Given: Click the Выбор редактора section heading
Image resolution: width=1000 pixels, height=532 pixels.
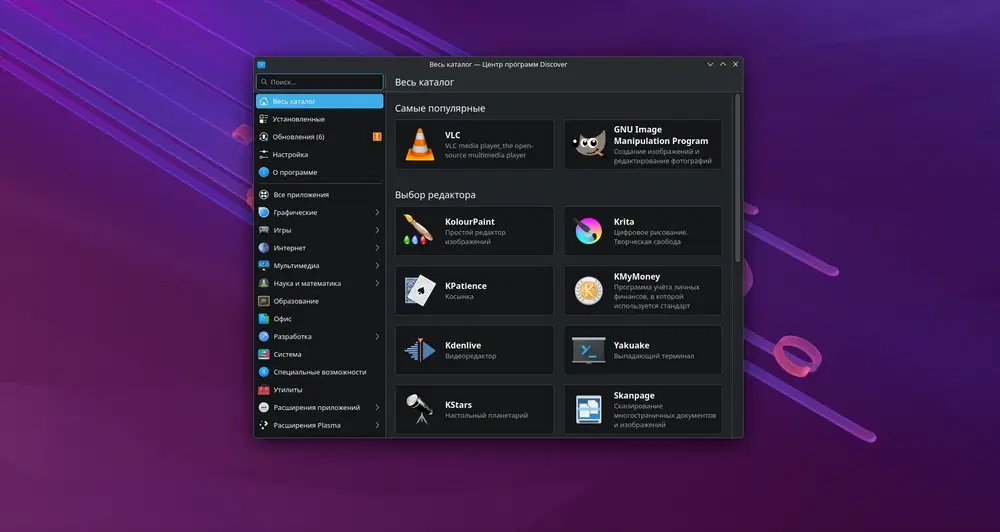Looking at the screenshot, I should [x=435, y=195].
